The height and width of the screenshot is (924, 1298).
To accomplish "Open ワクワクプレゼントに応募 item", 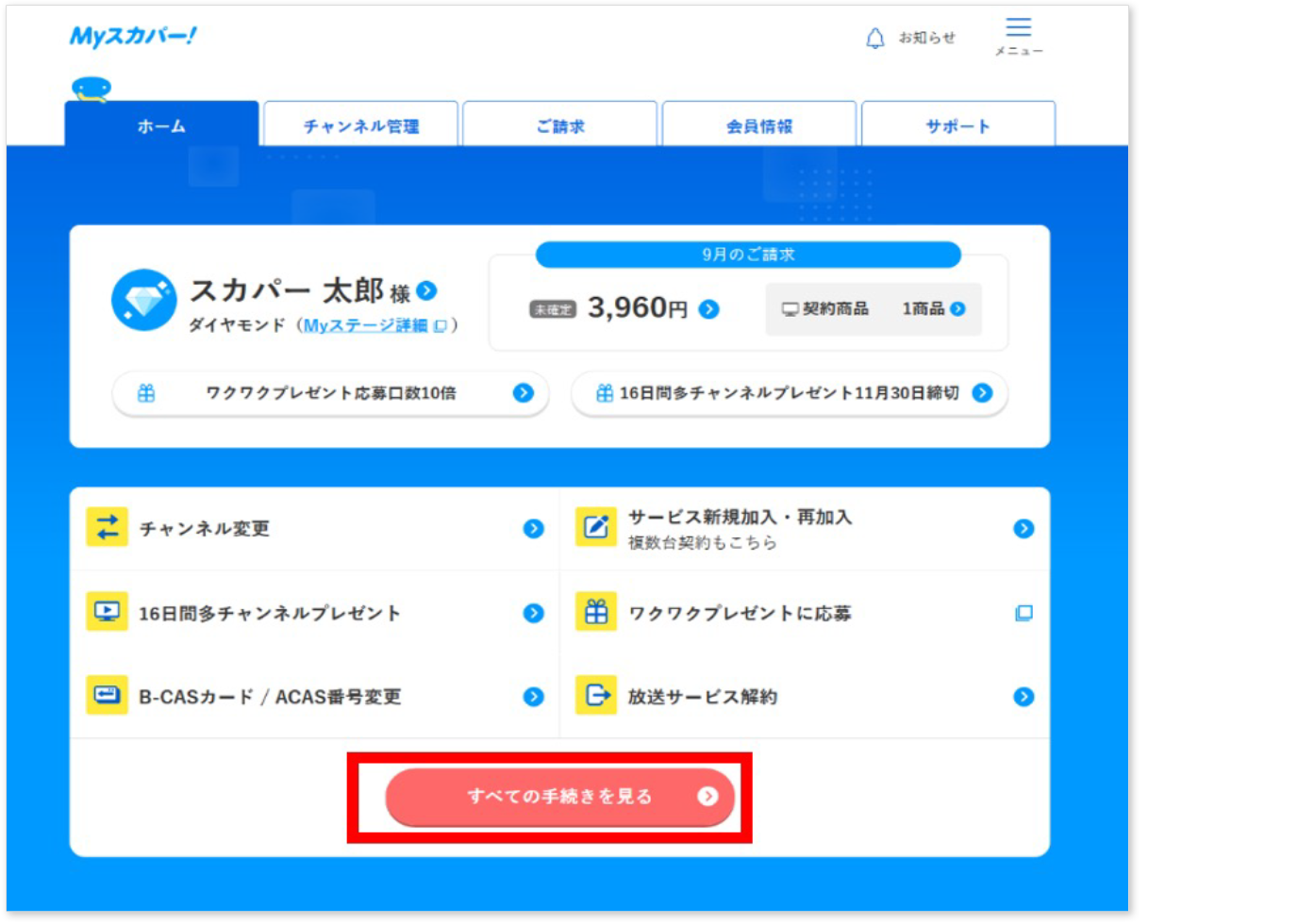I will click(805, 613).
